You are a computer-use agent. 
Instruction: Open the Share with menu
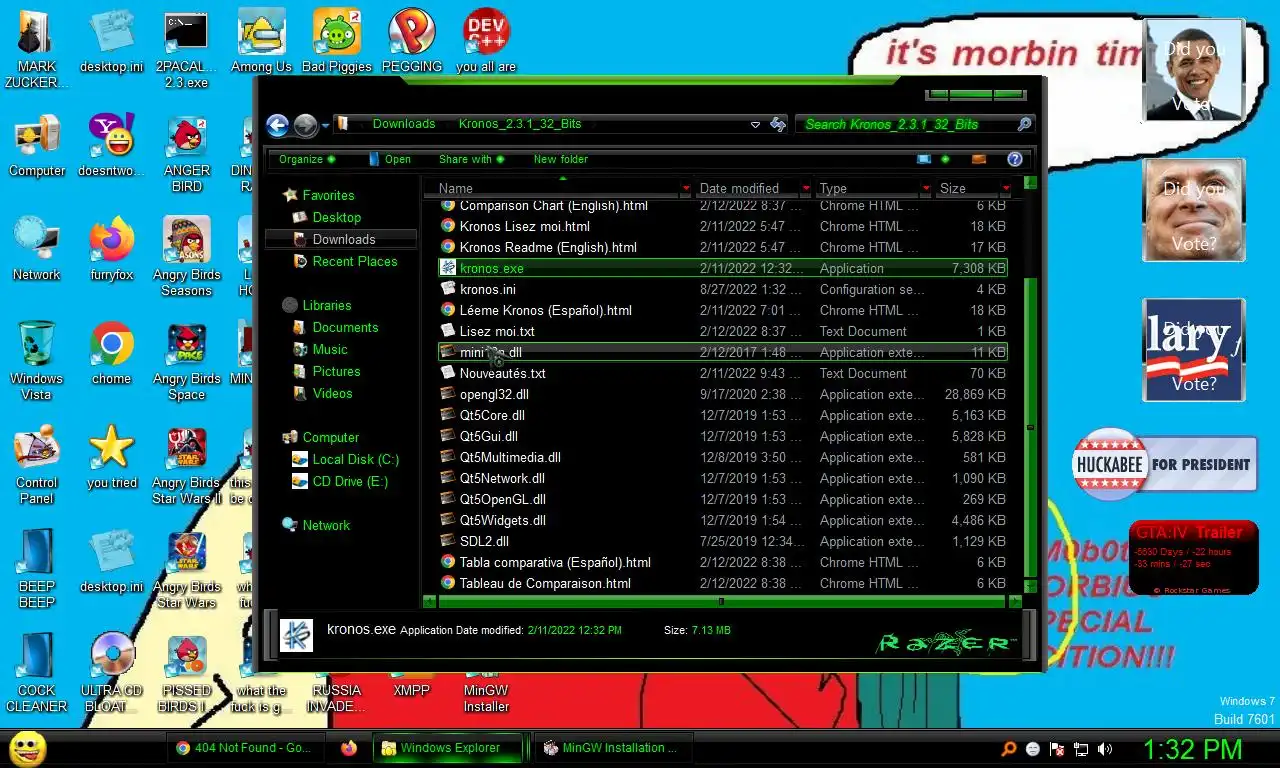[471, 159]
